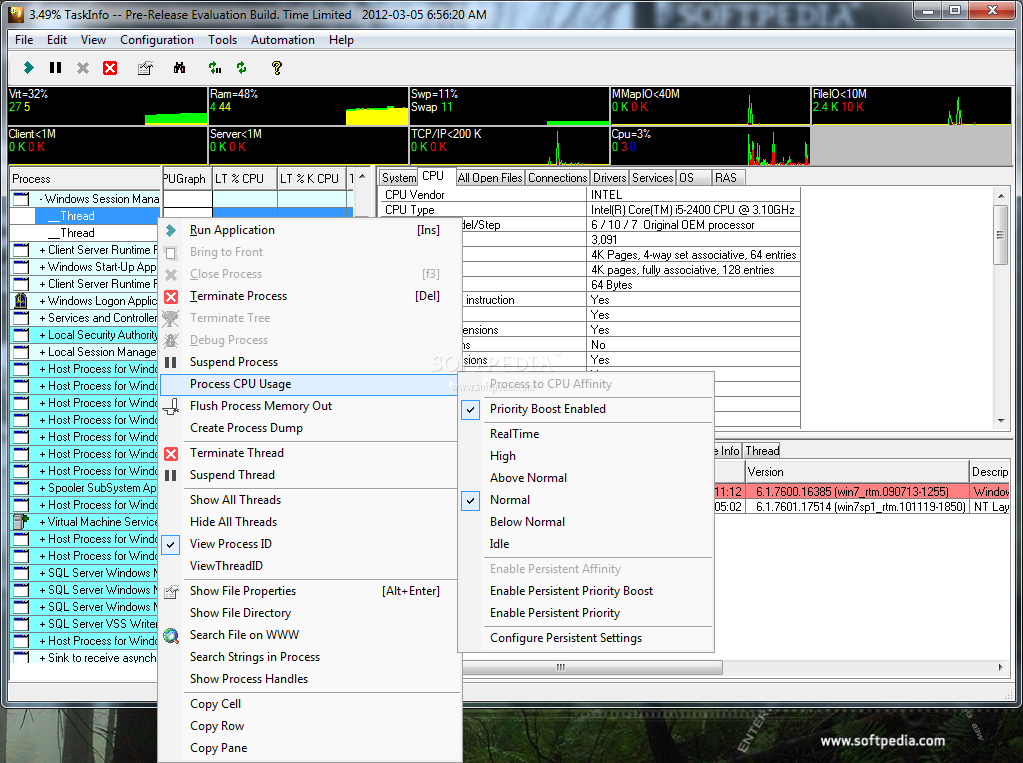Switch to the Drivers tab
Image resolution: width=1023 pixels, height=763 pixels.
[609, 178]
